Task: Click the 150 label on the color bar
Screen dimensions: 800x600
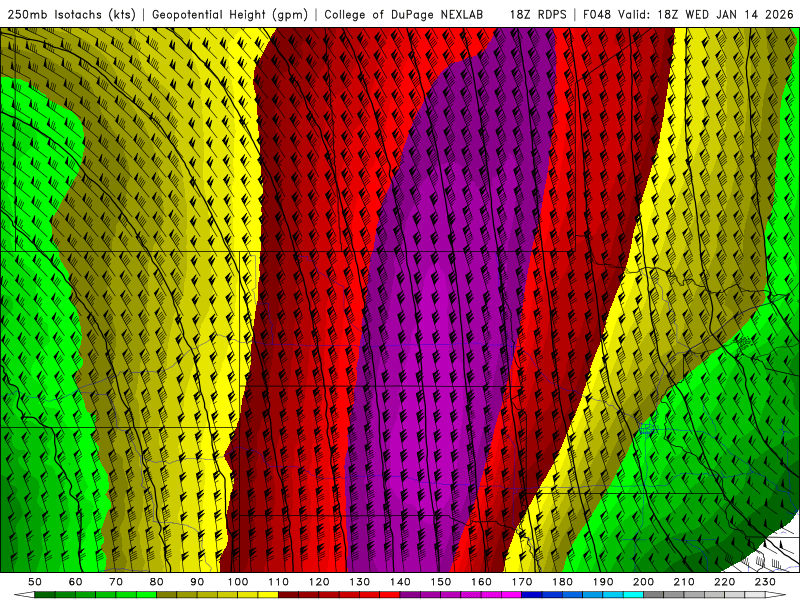Action: [441, 582]
